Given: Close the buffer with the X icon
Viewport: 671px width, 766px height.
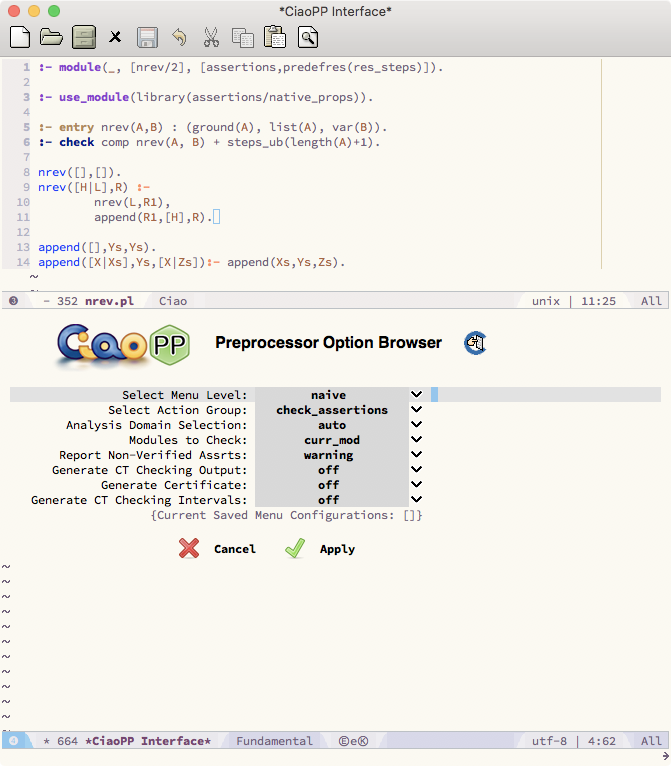Looking at the screenshot, I should (x=115, y=38).
